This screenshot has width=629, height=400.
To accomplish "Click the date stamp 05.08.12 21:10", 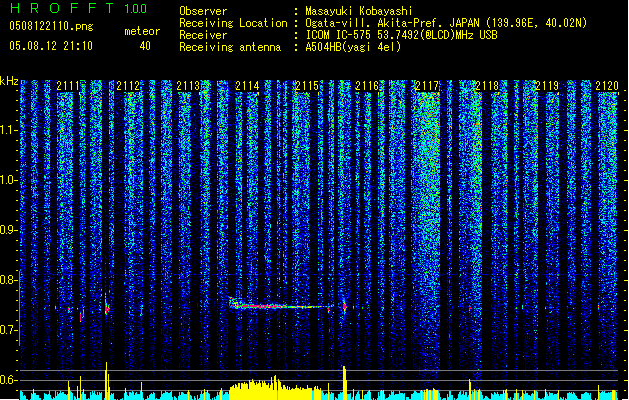I will [51, 46].
